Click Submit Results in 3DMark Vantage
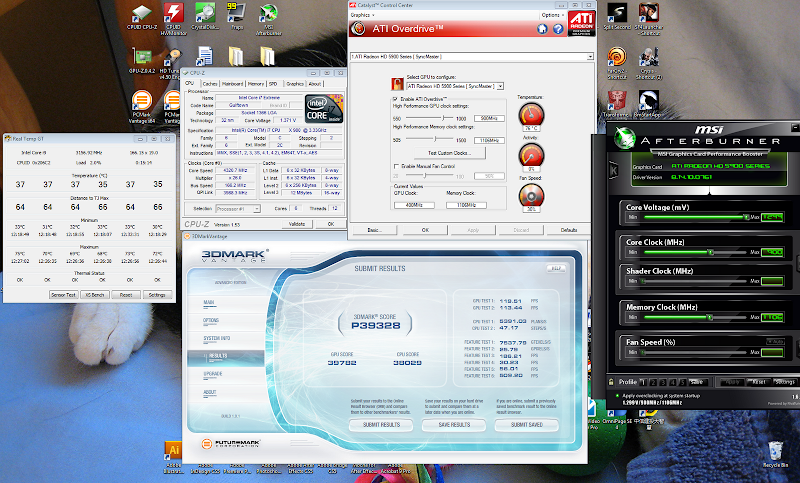 click(381, 424)
